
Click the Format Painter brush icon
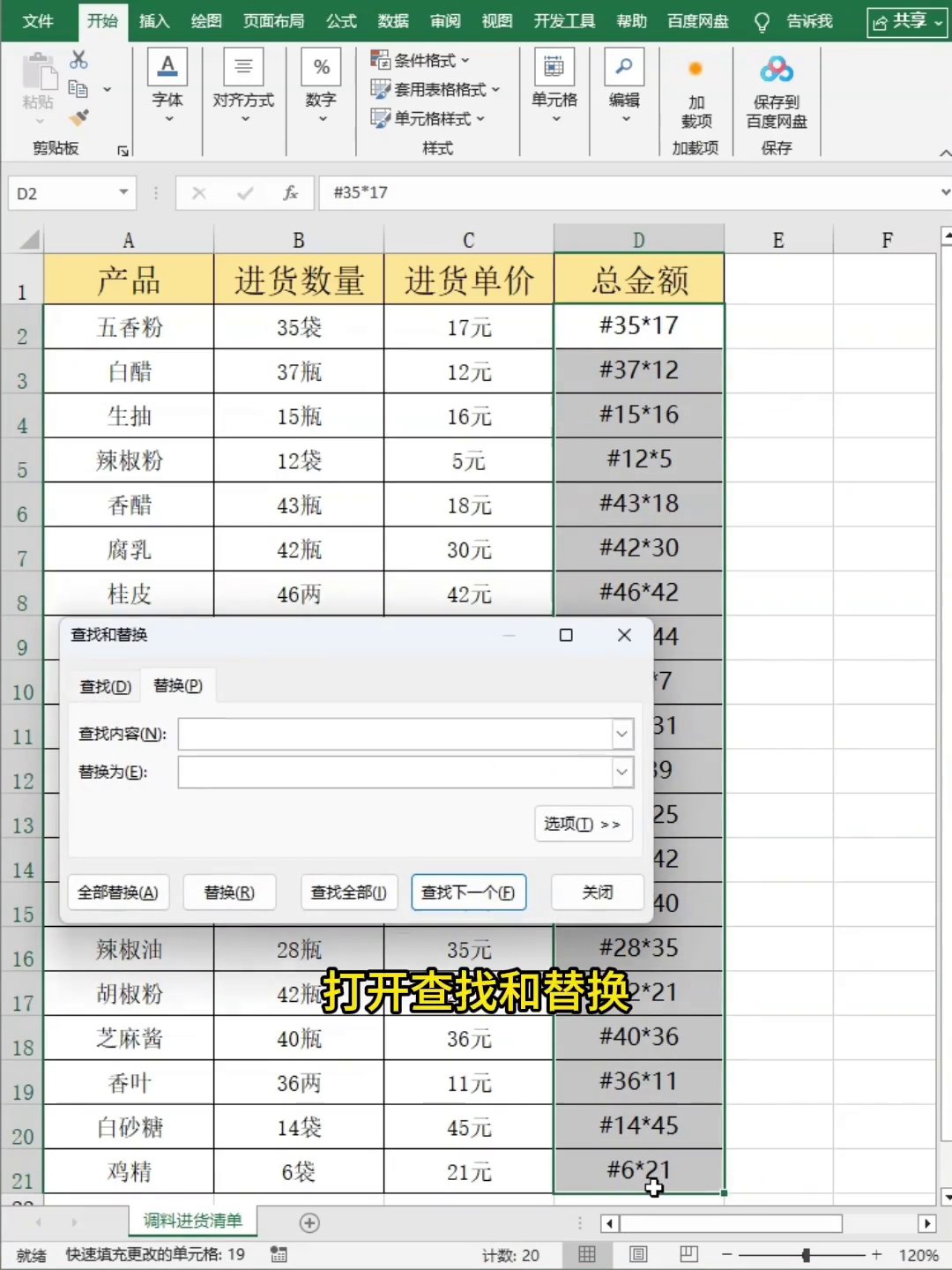[x=78, y=117]
